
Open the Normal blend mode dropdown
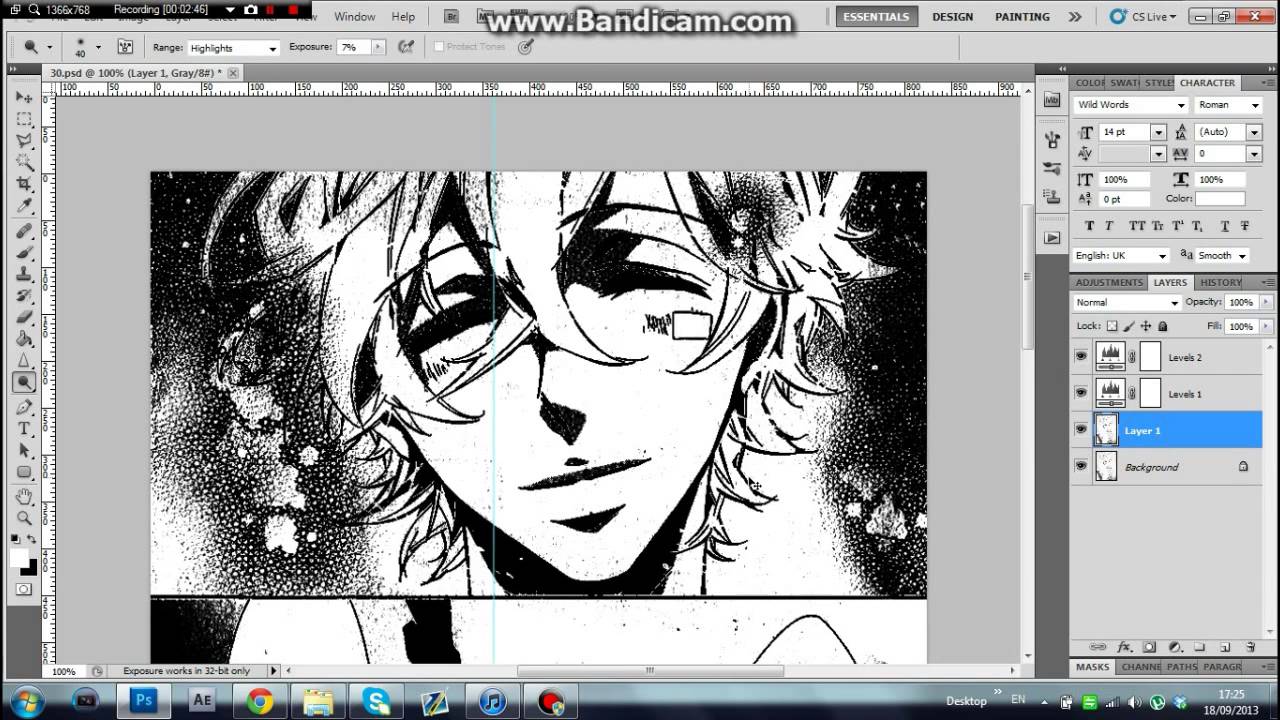[x=1127, y=302]
